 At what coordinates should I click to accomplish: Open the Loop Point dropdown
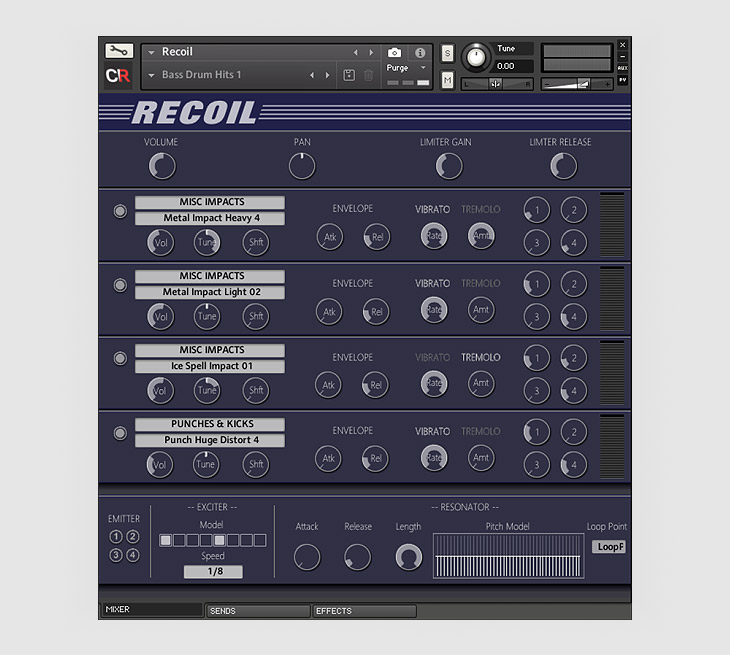coord(608,547)
